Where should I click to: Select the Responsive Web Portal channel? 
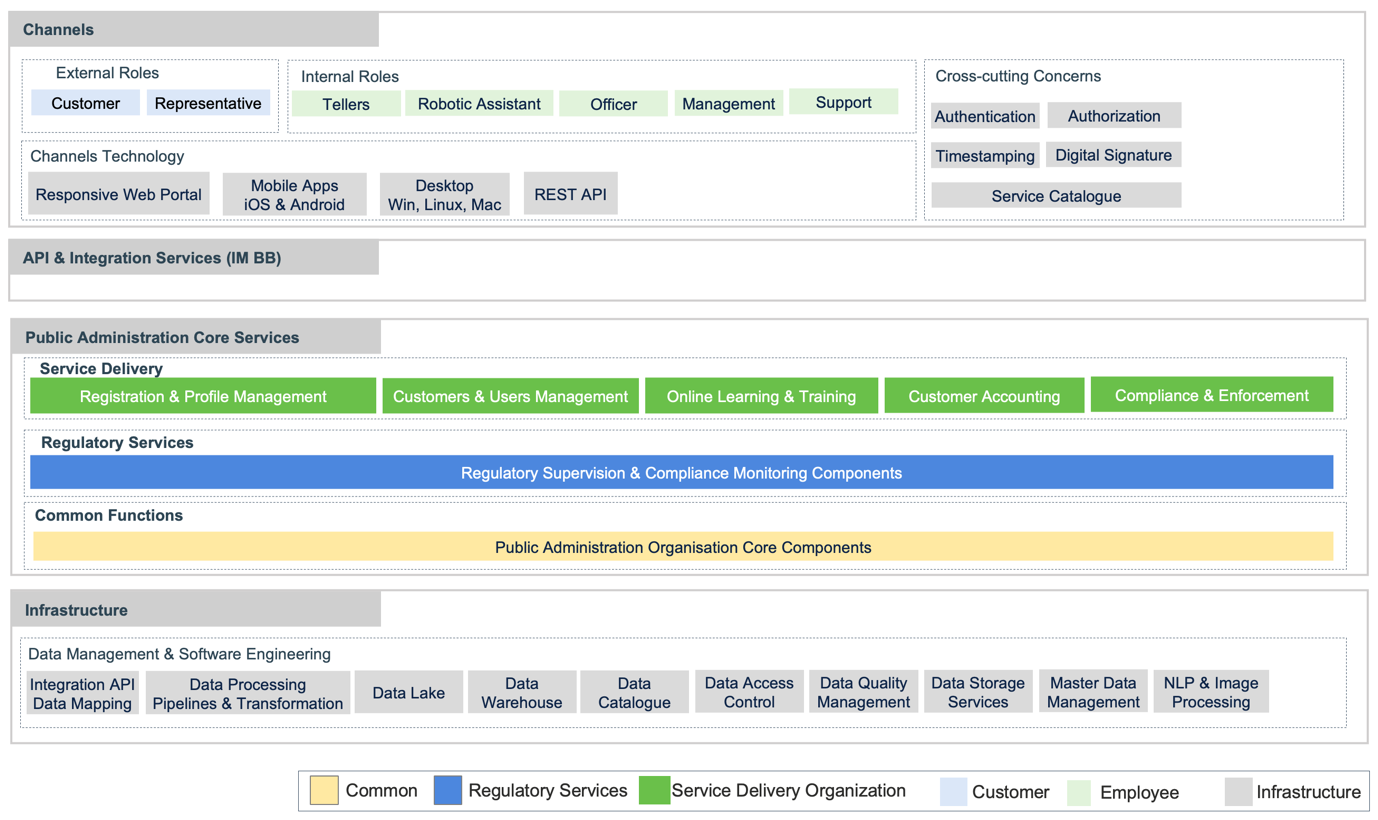tap(119, 195)
